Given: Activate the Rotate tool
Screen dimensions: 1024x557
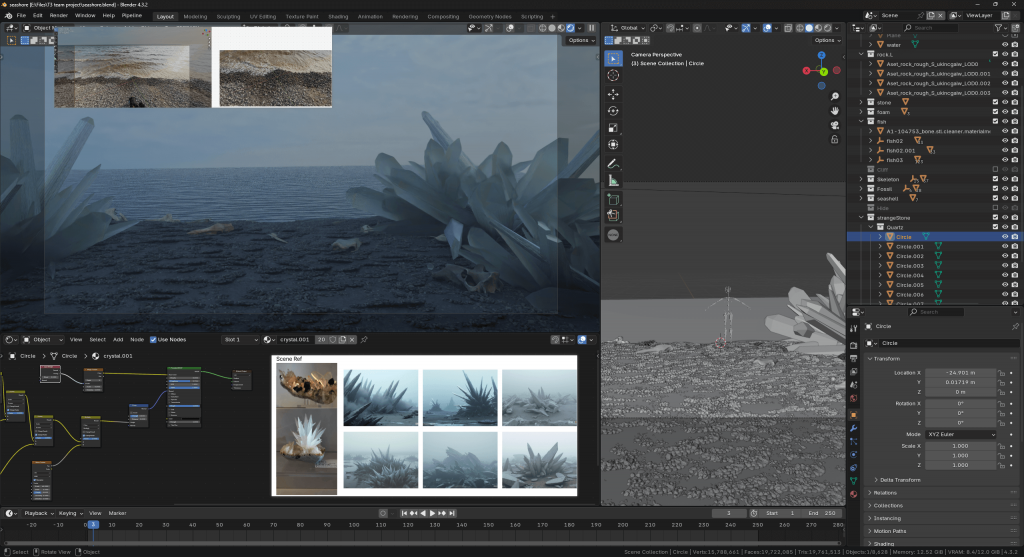Looking at the screenshot, I should [x=613, y=110].
